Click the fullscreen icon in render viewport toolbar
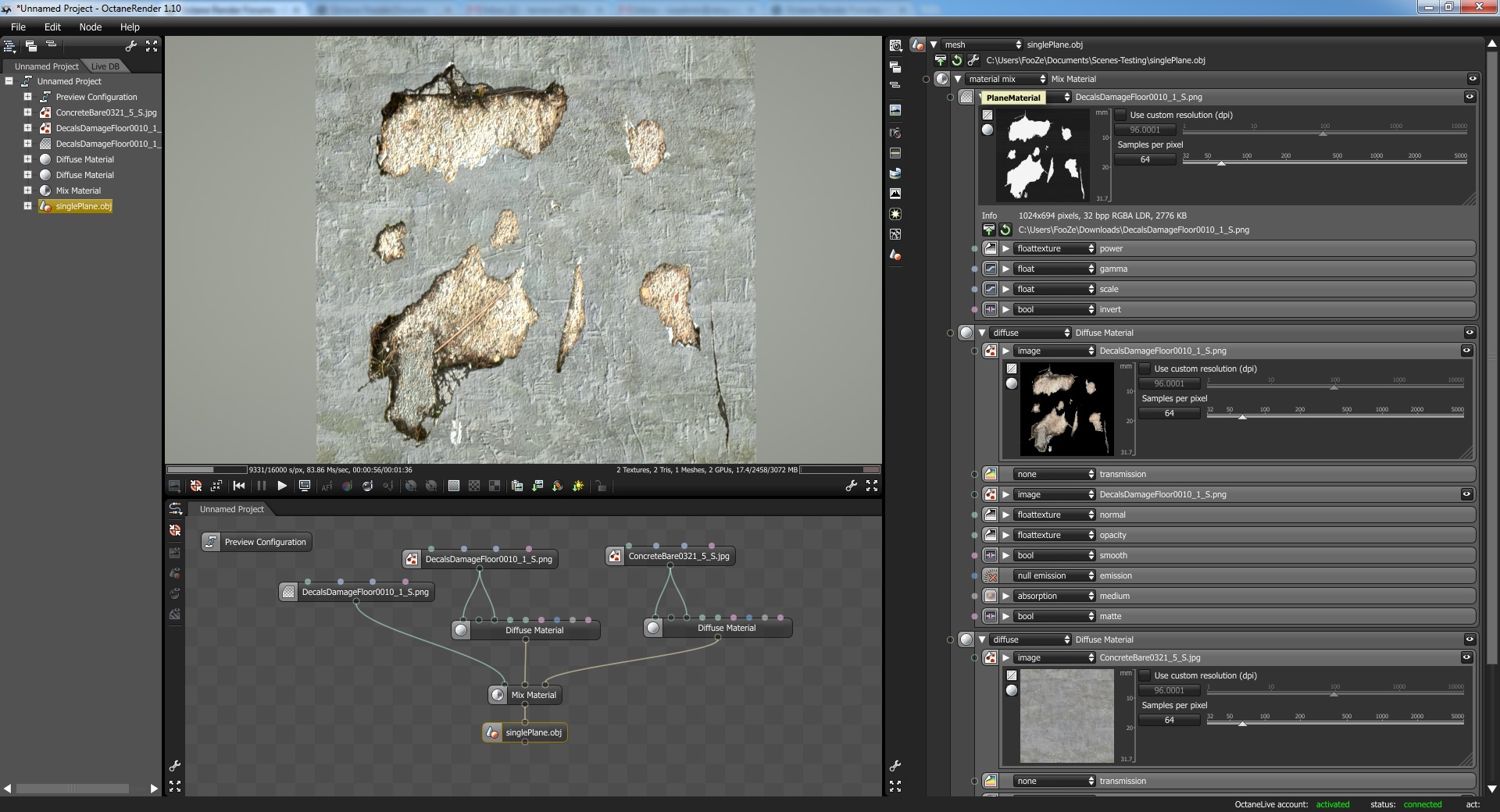This screenshot has height=812, width=1500. coord(872,486)
